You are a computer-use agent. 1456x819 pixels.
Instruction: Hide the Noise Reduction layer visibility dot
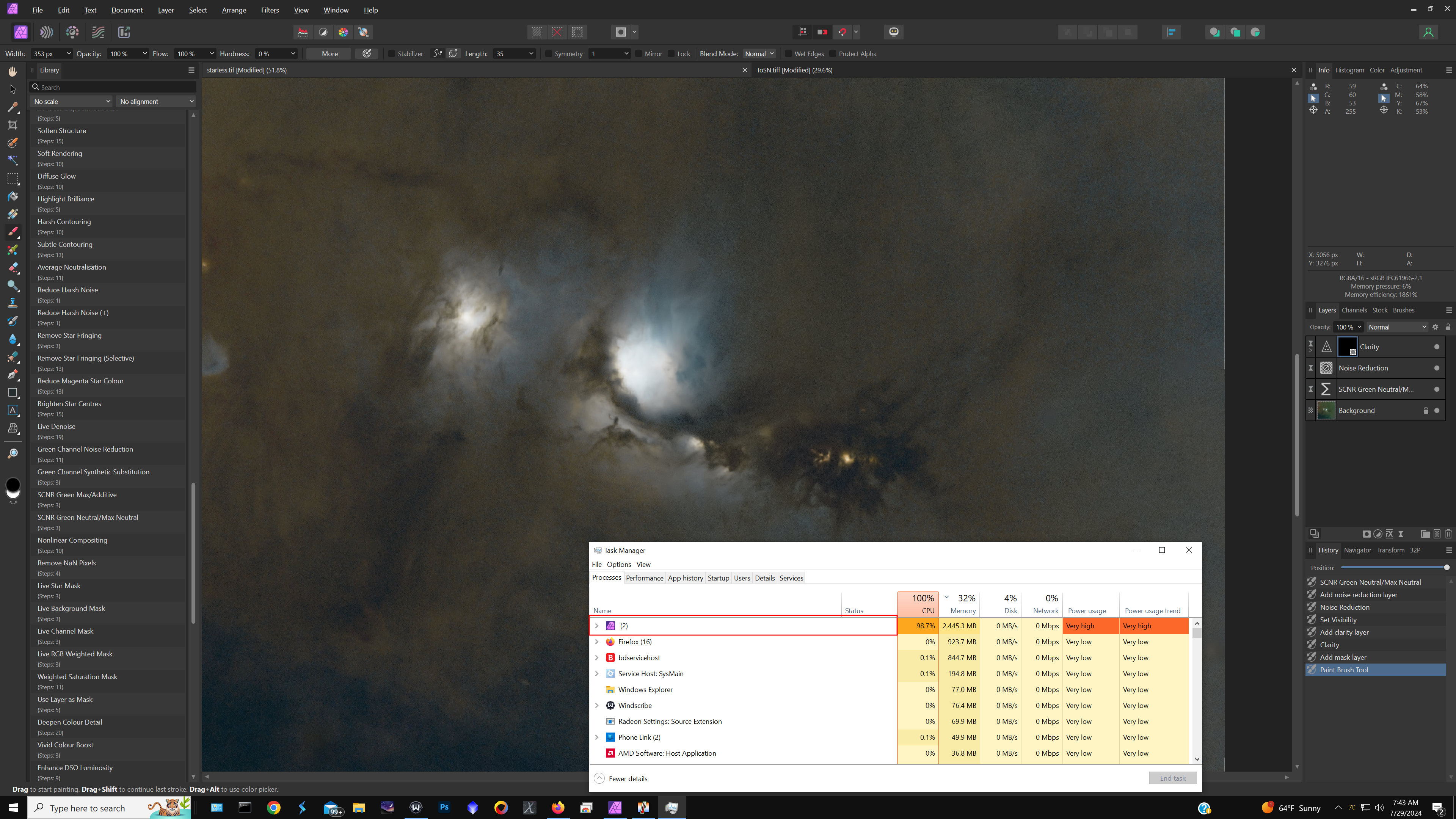click(1437, 368)
